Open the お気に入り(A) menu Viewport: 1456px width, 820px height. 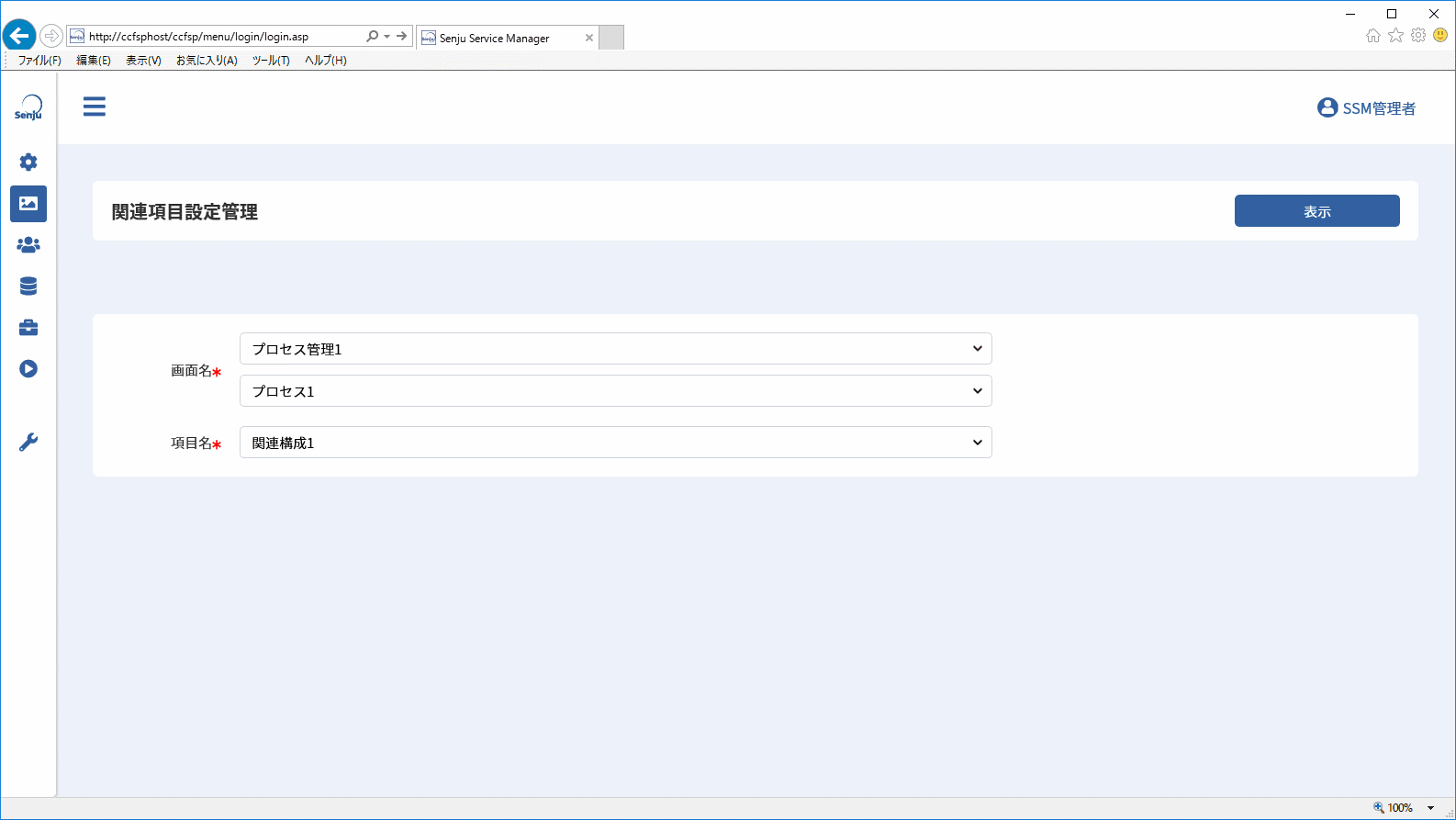tap(207, 61)
